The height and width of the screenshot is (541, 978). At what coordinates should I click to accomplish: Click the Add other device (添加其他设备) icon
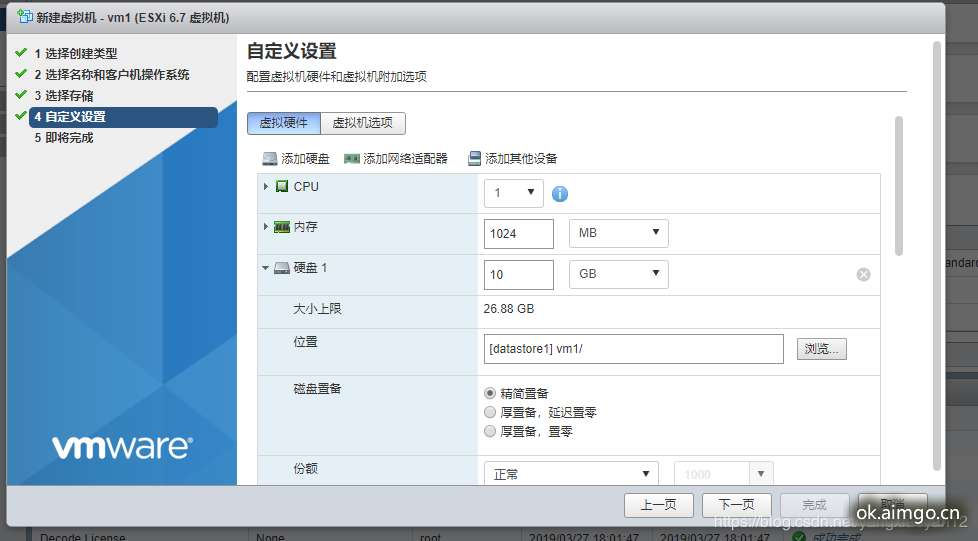click(x=474, y=159)
